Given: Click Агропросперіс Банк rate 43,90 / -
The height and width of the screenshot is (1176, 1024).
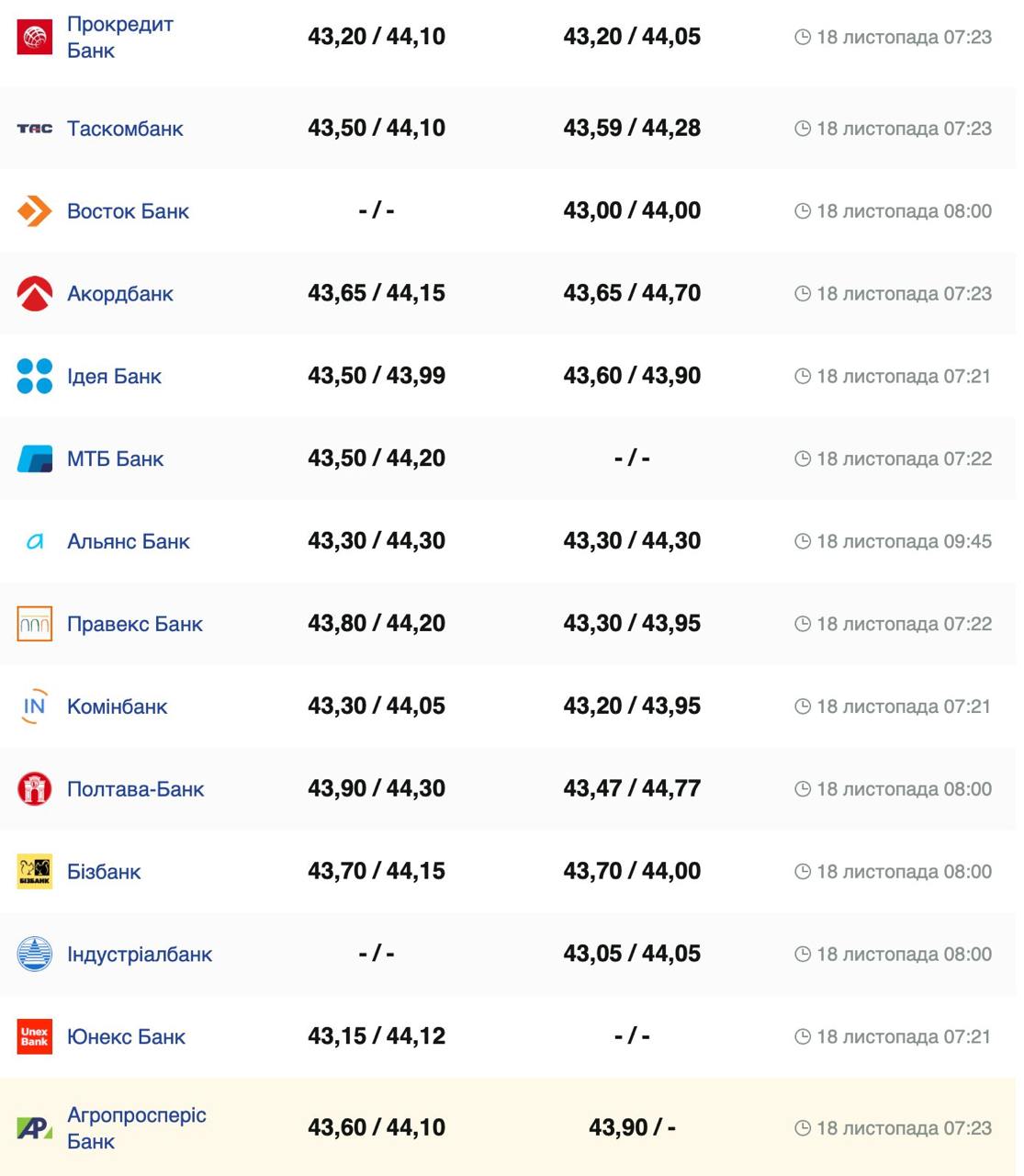Looking at the screenshot, I should coord(632,1127).
